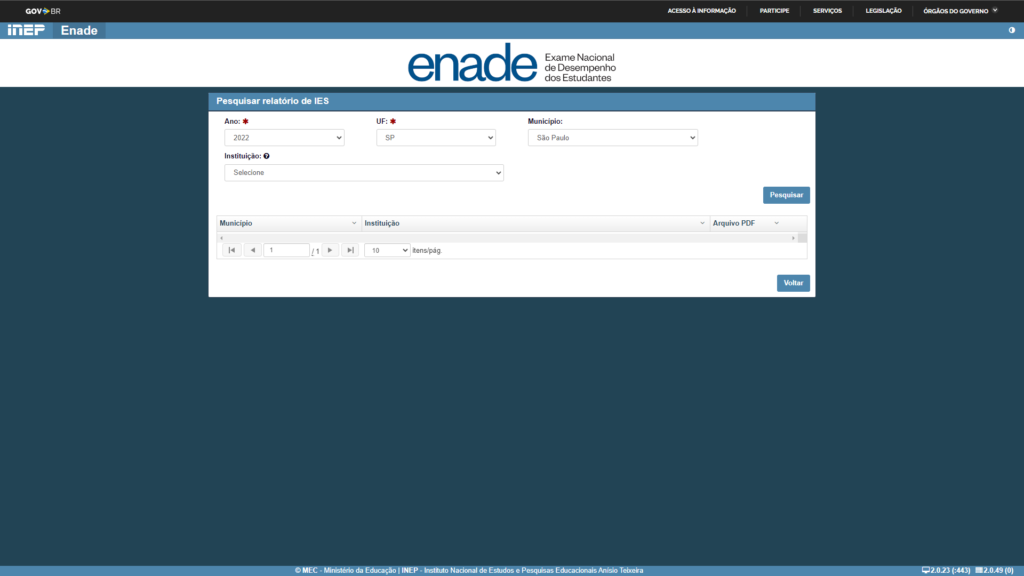
Task: Sort table by Município column header
Action: point(236,223)
